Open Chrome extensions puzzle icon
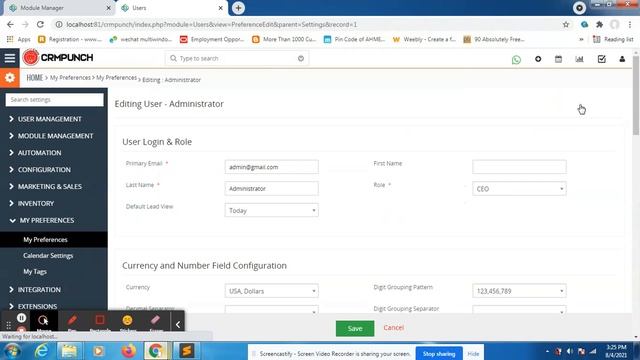The height and width of the screenshot is (360, 640). [599, 24]
